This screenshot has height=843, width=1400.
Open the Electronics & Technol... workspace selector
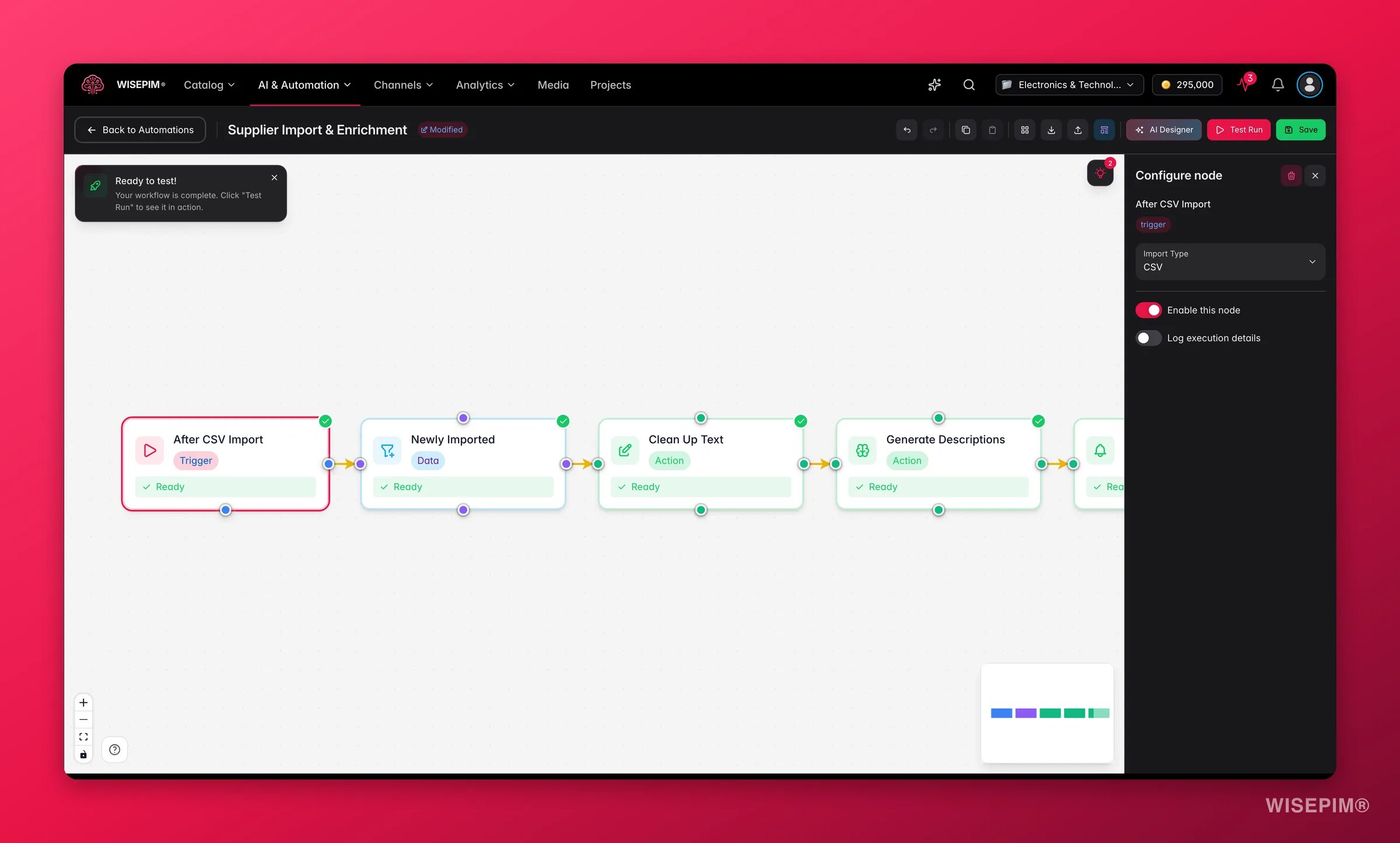tap(1069, 85)
